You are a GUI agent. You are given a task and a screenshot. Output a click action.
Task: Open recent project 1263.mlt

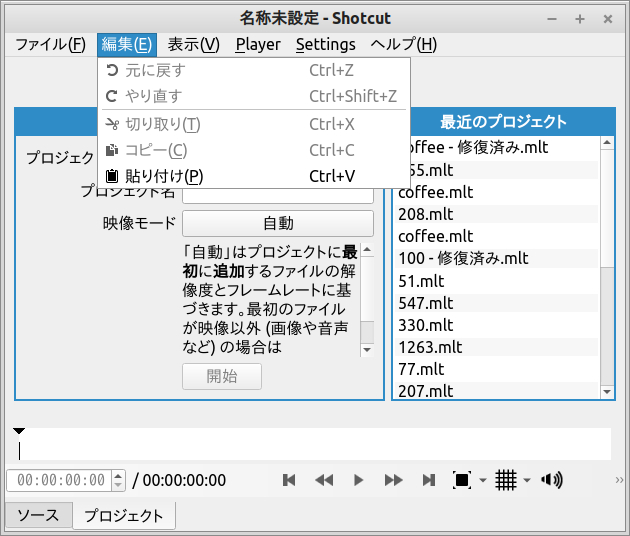click(x=430, y=347)
